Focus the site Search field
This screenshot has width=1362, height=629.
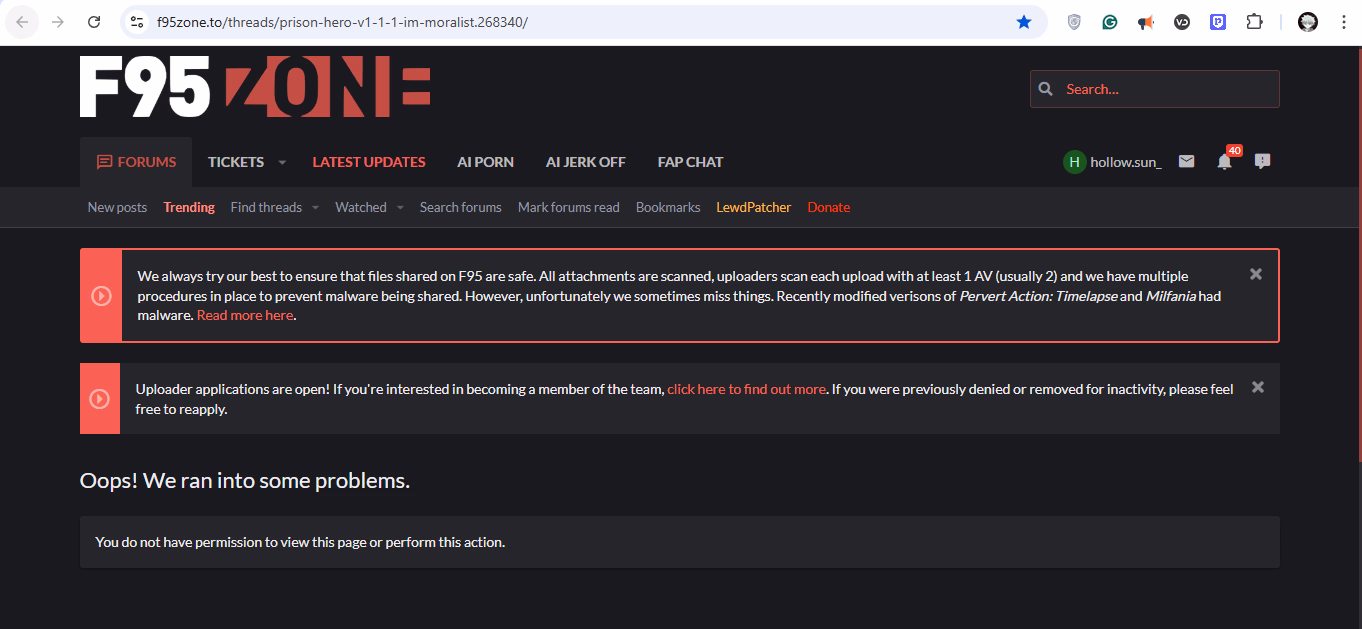[1155, 89]
